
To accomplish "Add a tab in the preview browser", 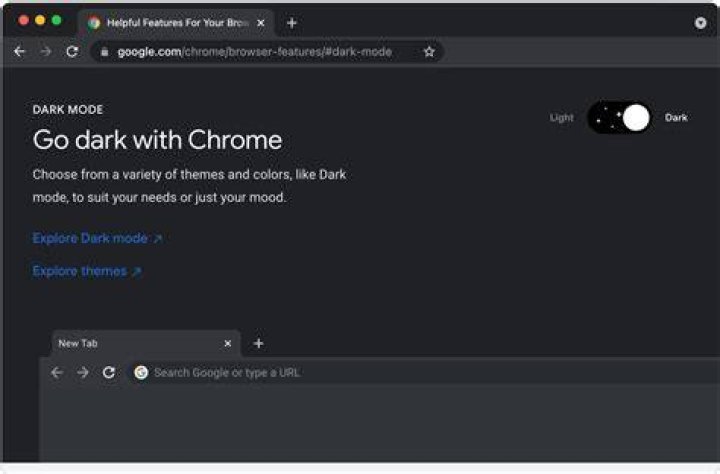I will click(x=259, y=343).
